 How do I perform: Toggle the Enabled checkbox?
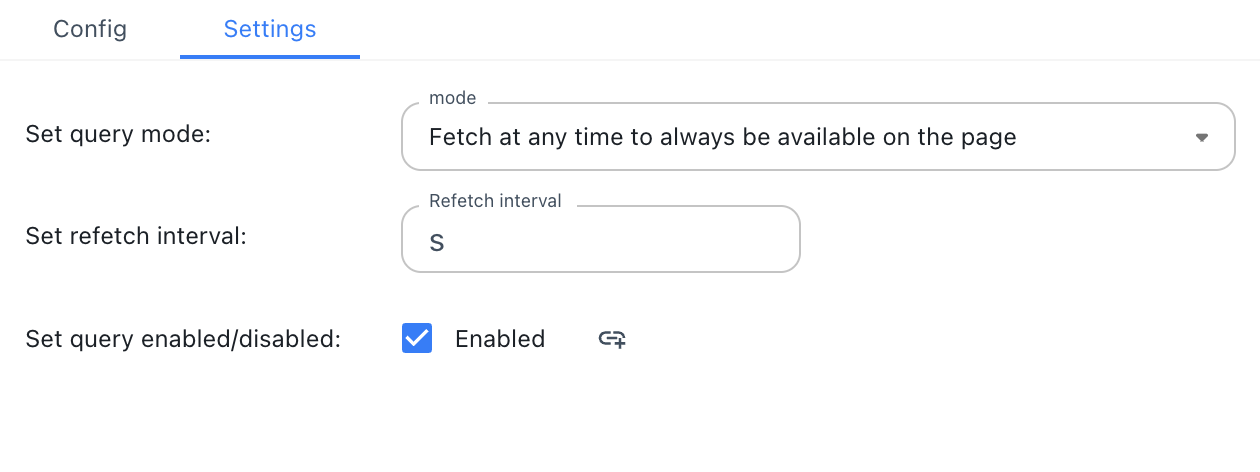tap(417, 339)
